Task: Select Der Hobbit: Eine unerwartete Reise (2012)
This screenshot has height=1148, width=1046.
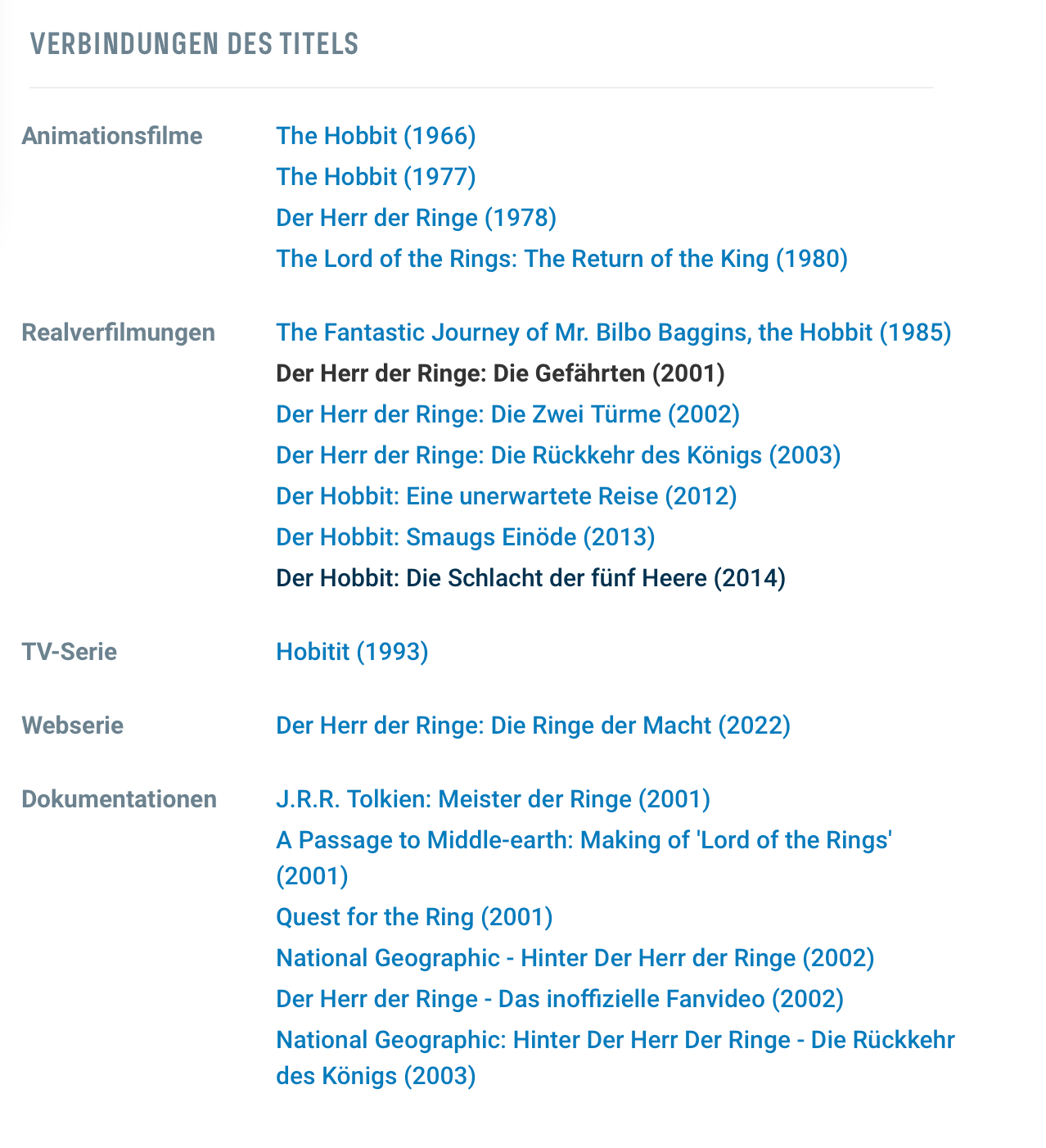Action: tap(506, 496)
